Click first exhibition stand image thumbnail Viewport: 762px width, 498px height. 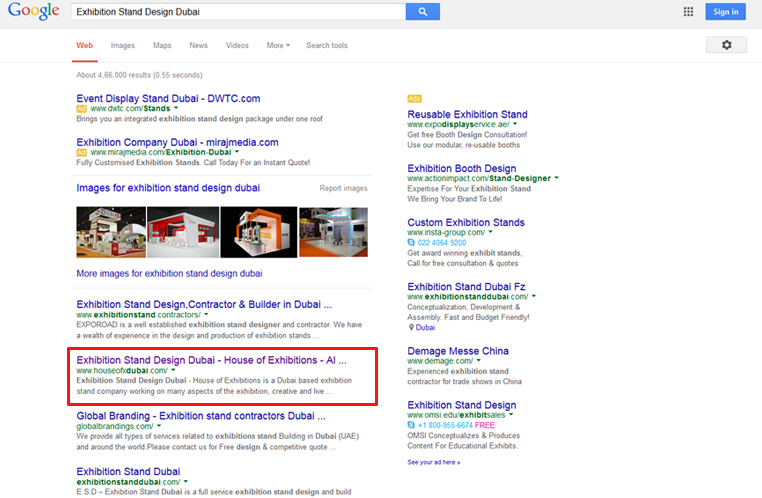point(110,232)
